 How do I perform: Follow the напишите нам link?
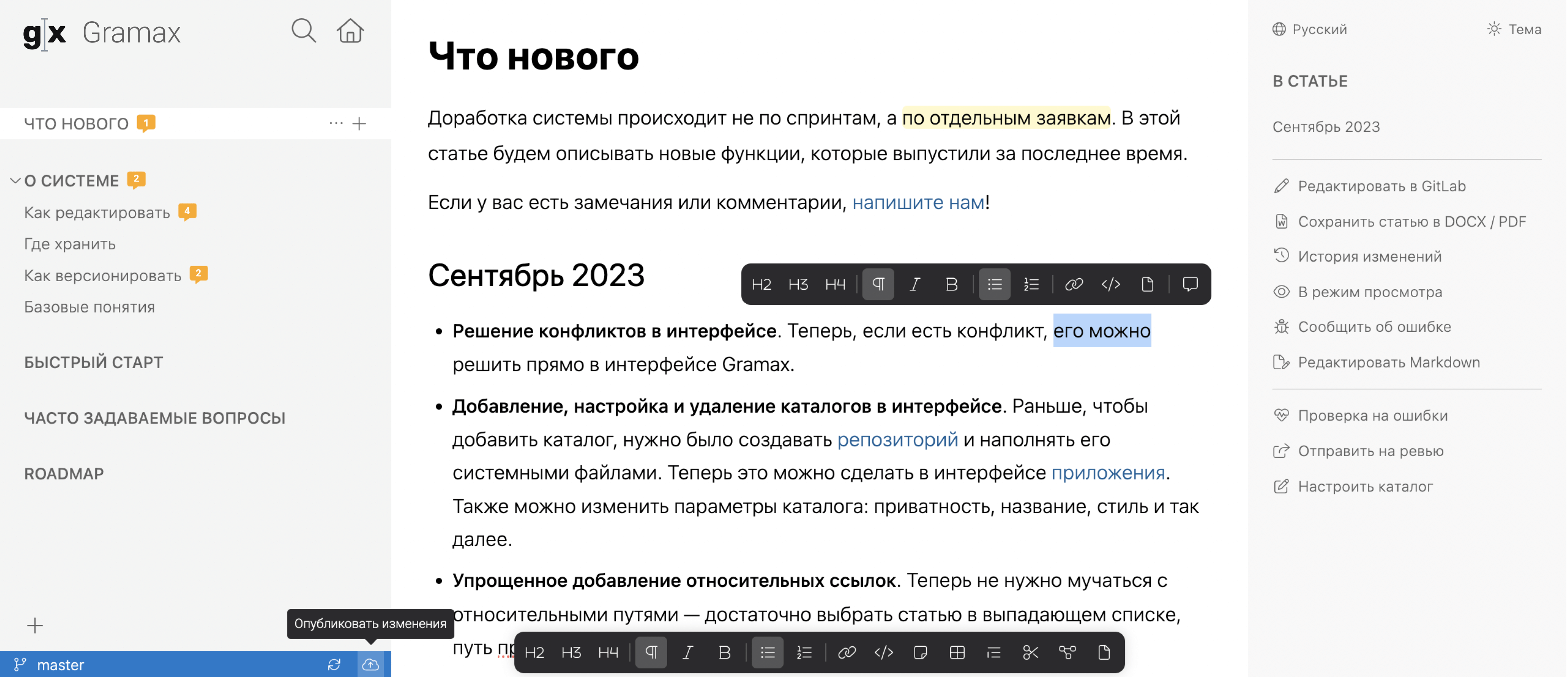click(918, 202)
